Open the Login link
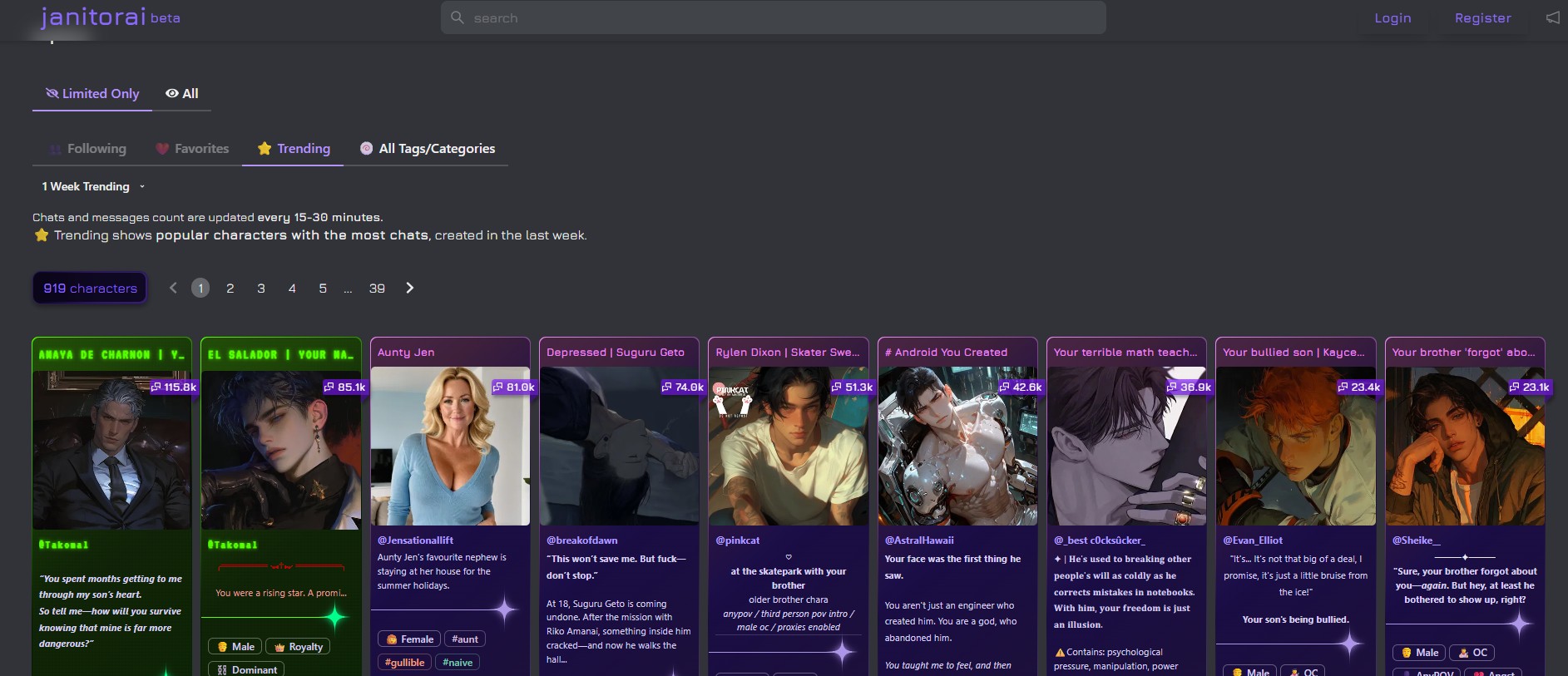 (1392, 17)
